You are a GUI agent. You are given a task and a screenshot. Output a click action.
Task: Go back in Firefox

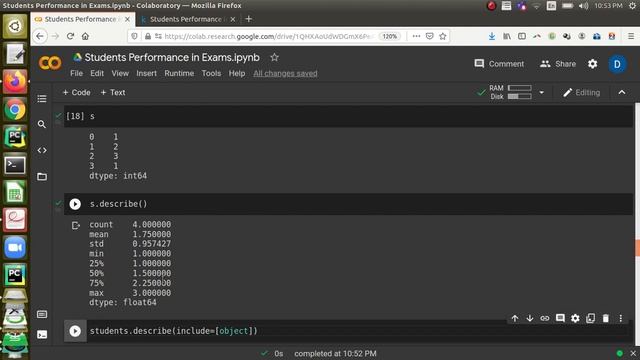tap(40, 36)
